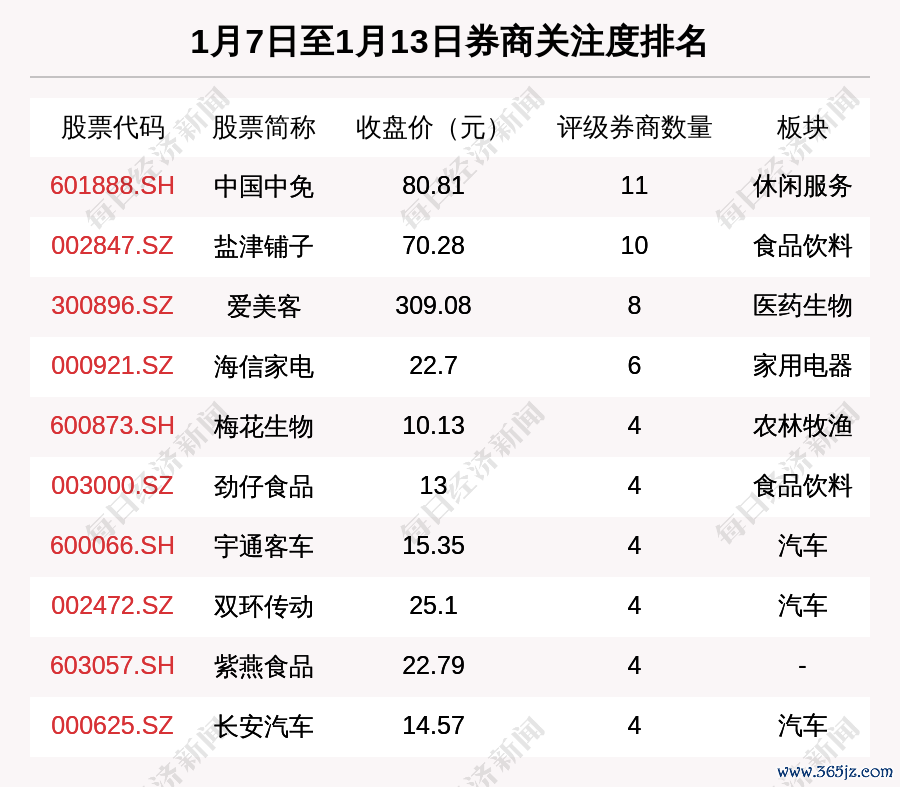Click closing price 309.08

(x=433, y=305)
